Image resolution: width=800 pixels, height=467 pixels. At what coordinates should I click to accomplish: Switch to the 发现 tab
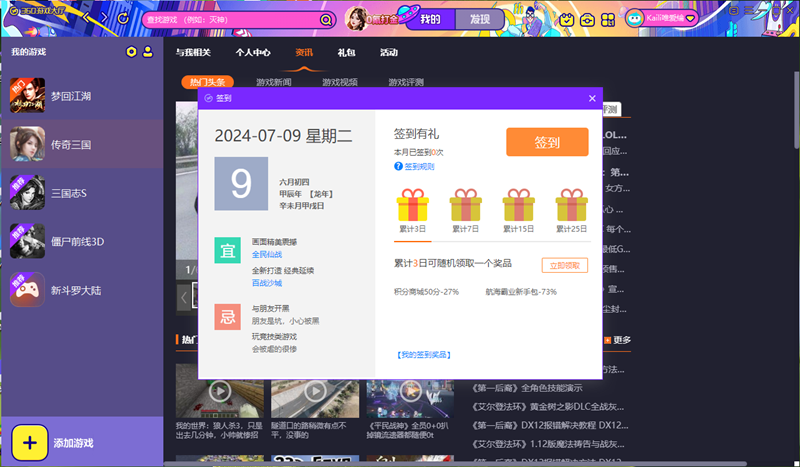[x=479, y=19]
